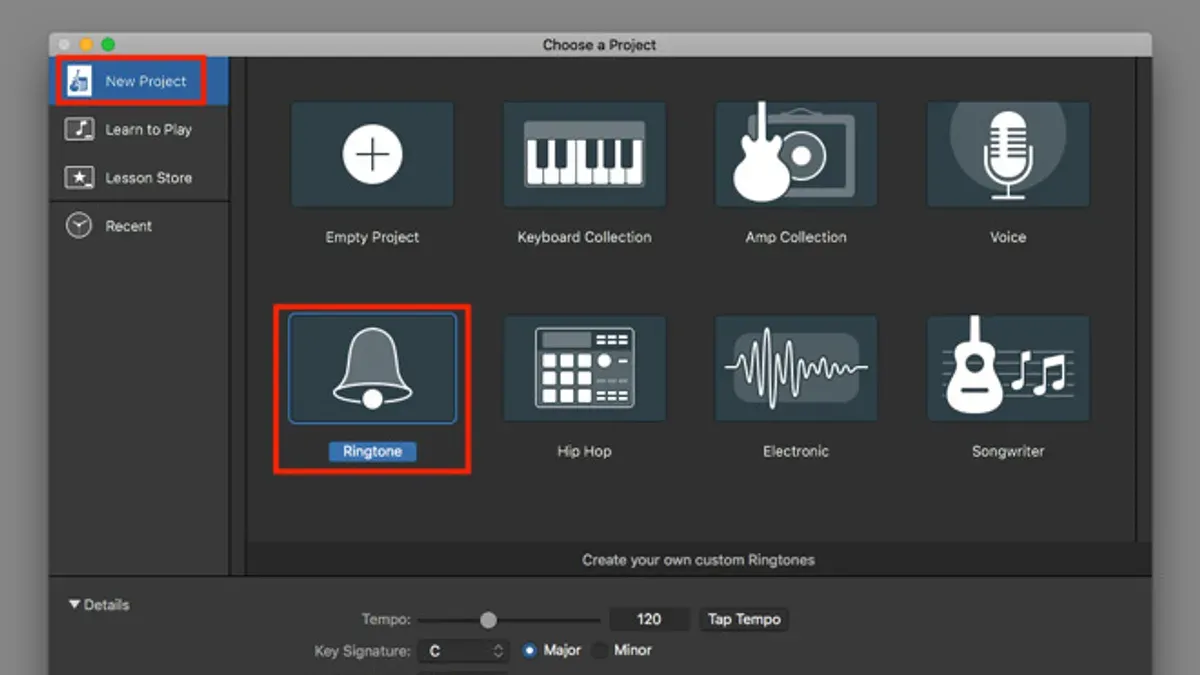Click the yellow minimize window button
The image size is (1200, 675).
coord(86,45)
